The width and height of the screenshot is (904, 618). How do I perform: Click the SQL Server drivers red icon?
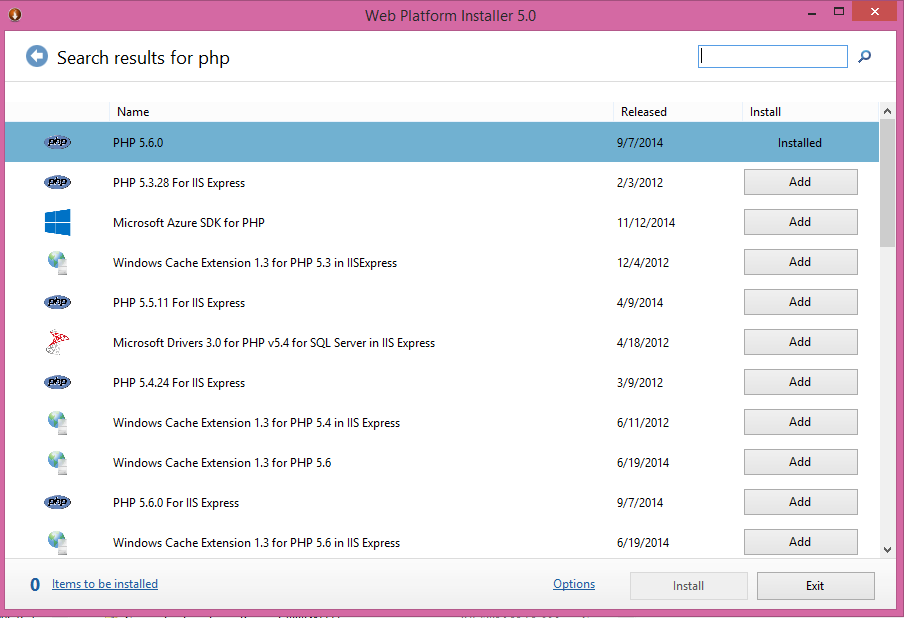[58, 342]
